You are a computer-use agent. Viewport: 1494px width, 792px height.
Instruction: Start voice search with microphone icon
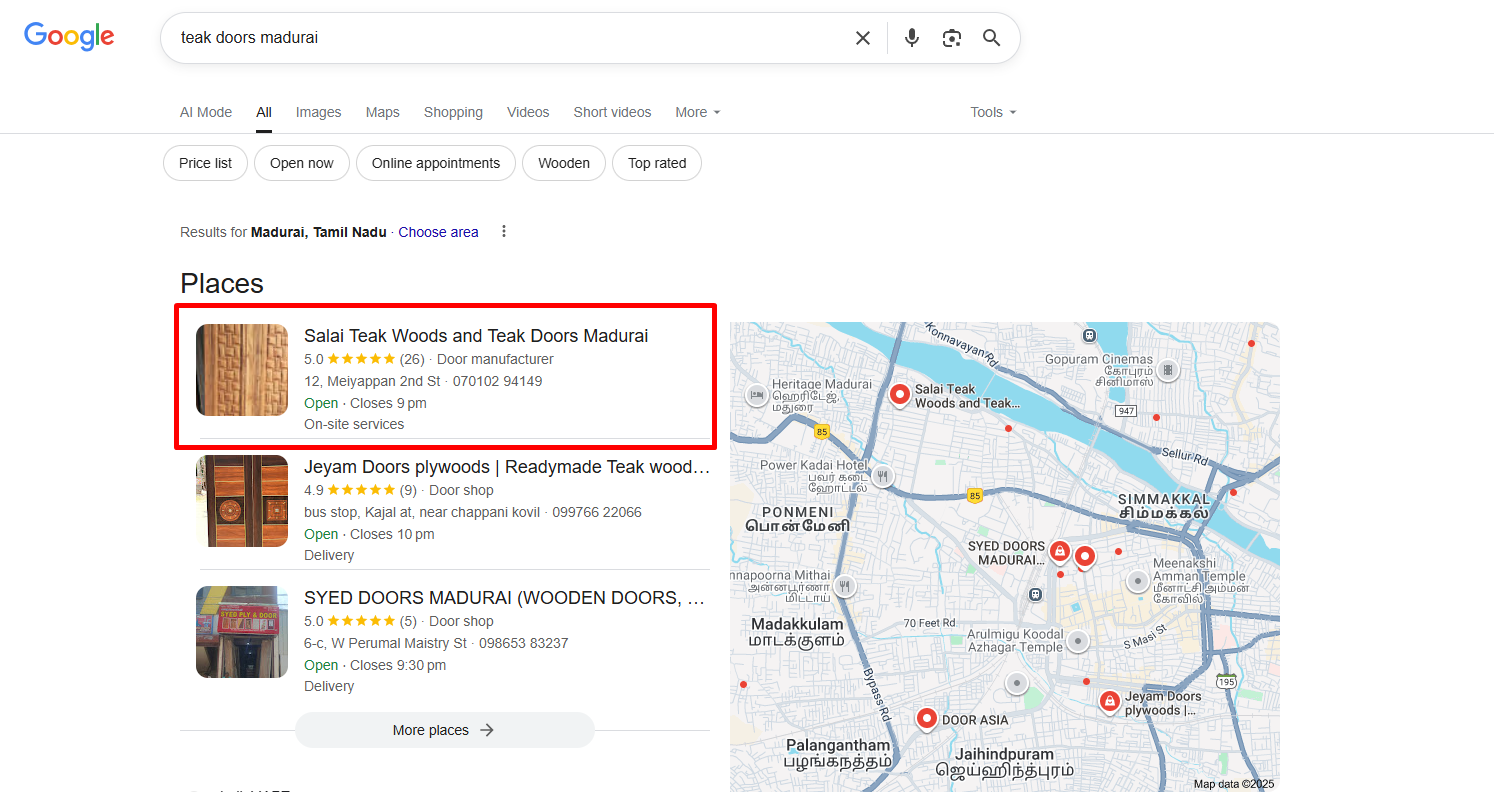(911, 38)
